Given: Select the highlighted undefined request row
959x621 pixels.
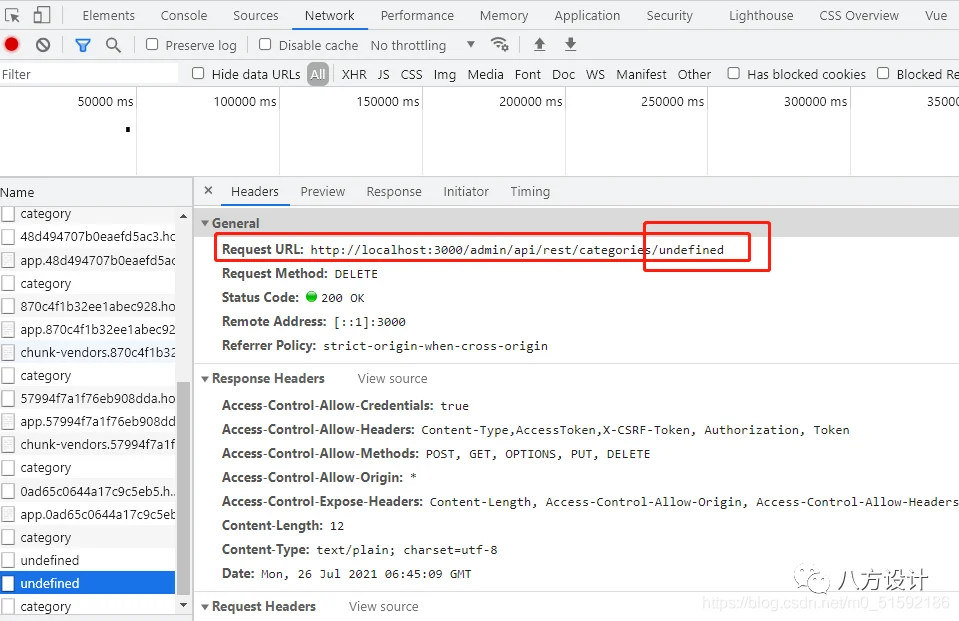Looking at the screenshot, I should (x=88, y=583).
